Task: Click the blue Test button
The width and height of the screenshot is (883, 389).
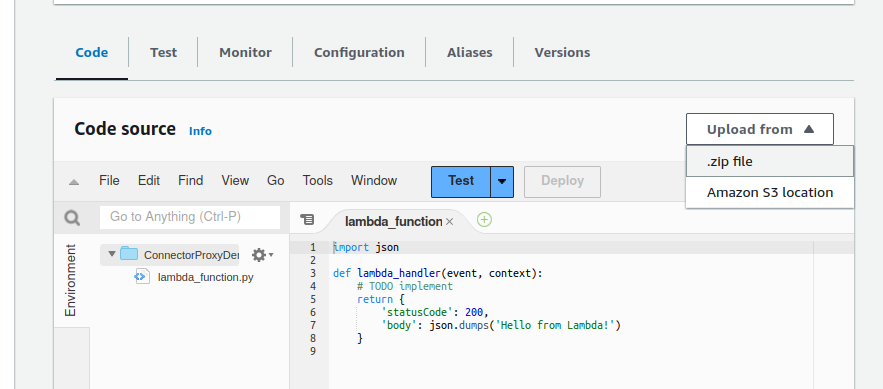Action: point(461,182)
